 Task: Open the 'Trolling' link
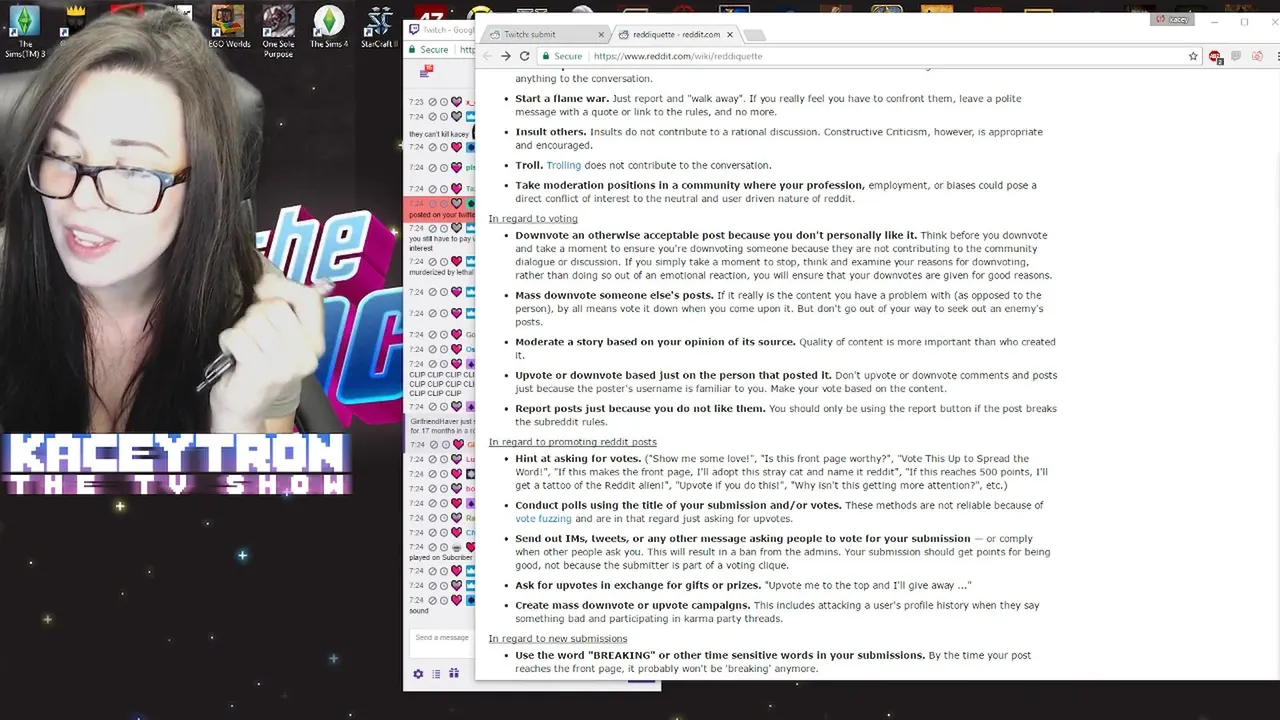point(563,165)
